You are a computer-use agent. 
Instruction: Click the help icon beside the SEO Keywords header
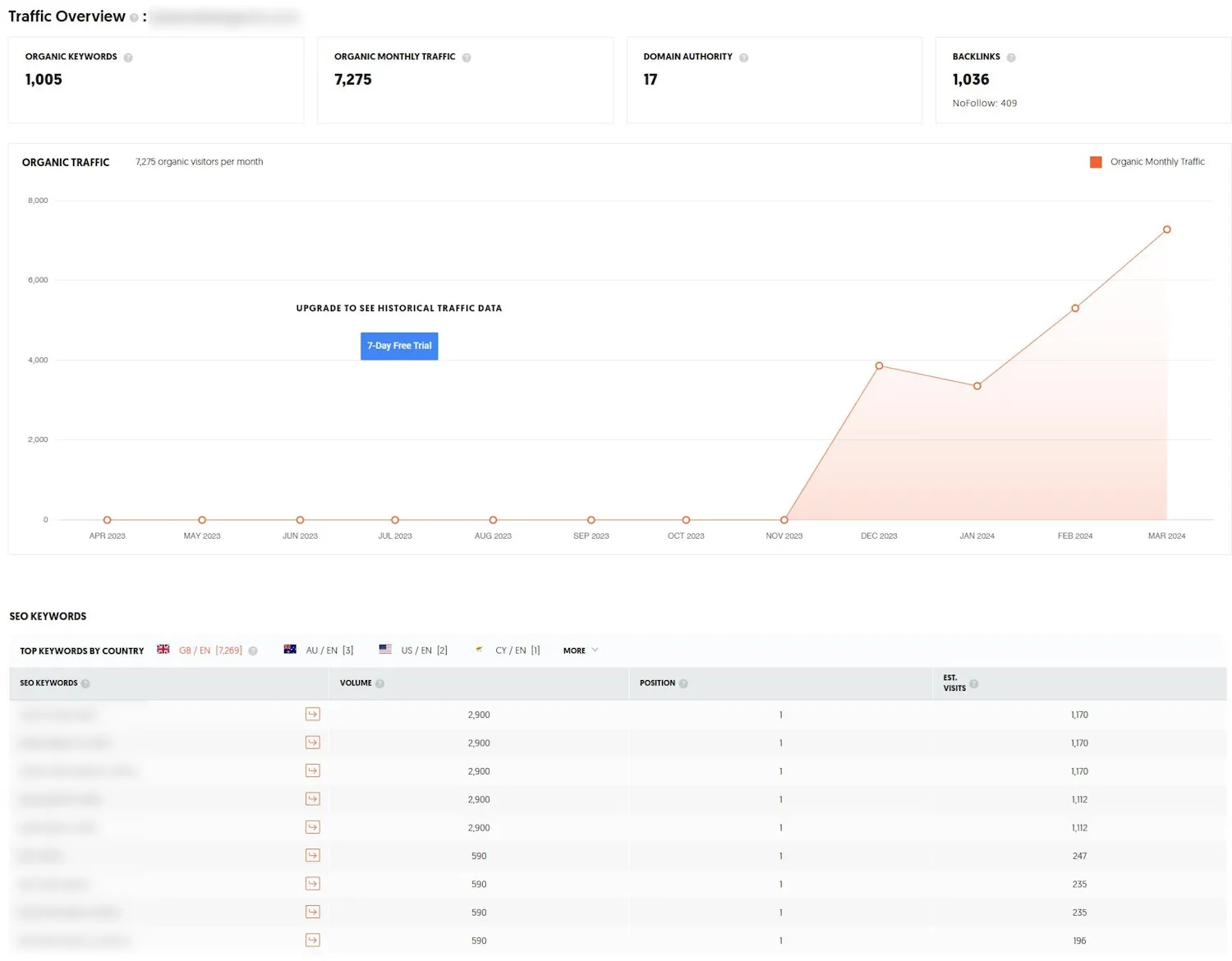pyautogui.click(x=85, y=683)
